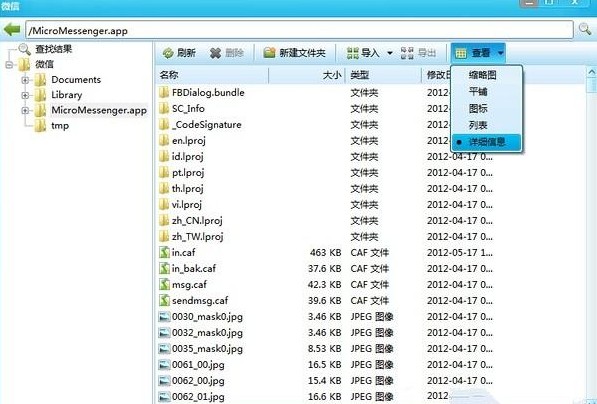Click the JPEG 图像 type of 0061_00.jpg
Image resolution: width=597 pixels, height=404 pixels.
point(372,365)
